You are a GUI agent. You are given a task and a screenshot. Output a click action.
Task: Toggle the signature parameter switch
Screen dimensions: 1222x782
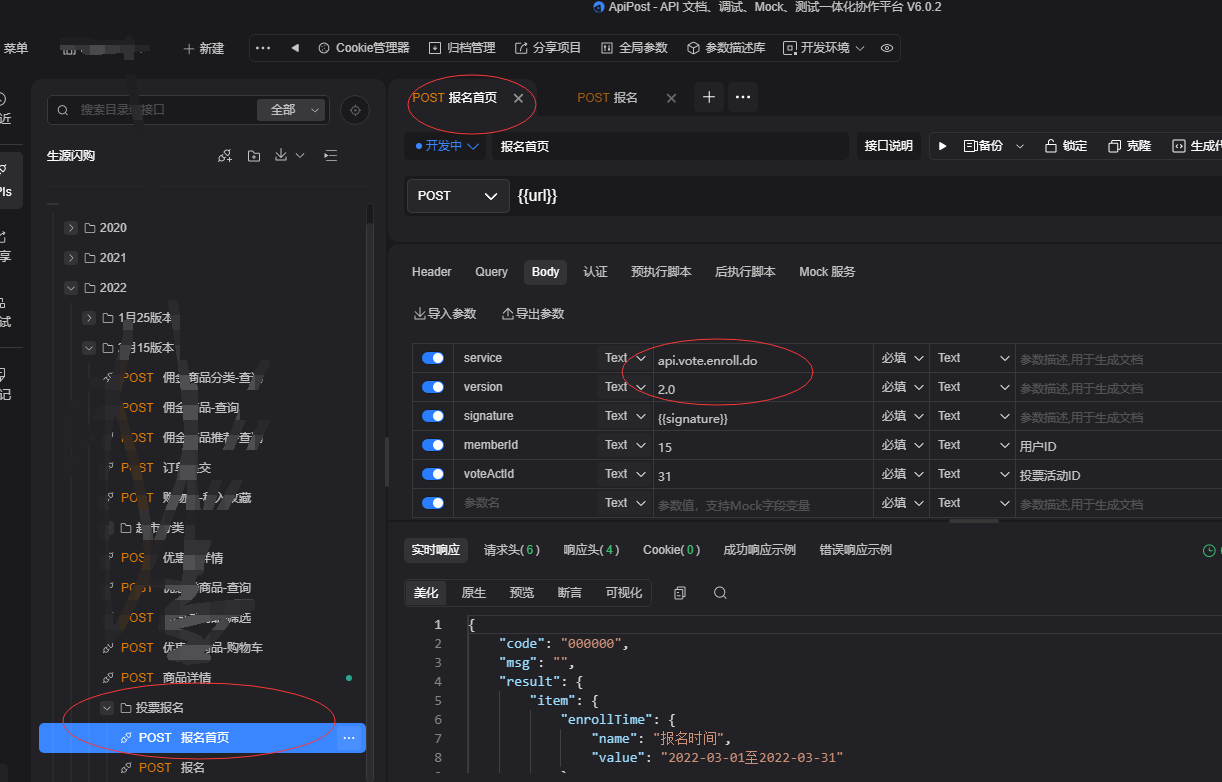pyautogui.click(x=433, y=416)
